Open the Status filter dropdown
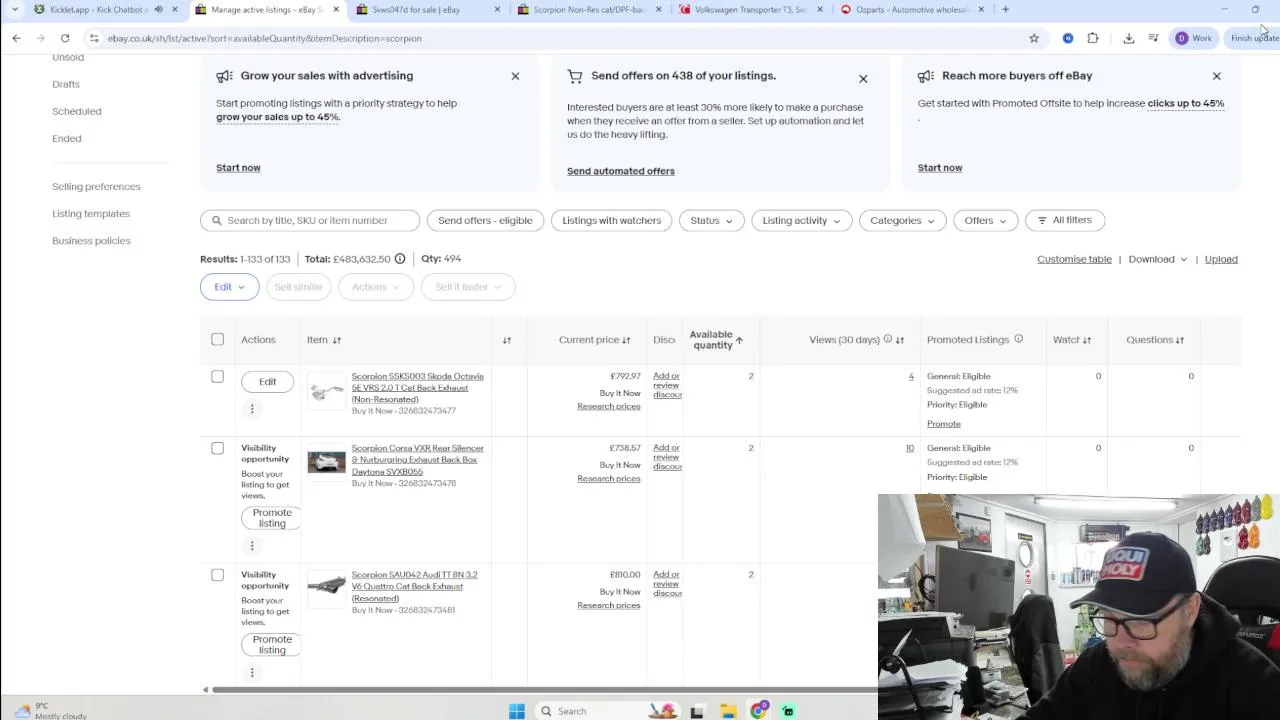1280x720 pixels. 711,220
